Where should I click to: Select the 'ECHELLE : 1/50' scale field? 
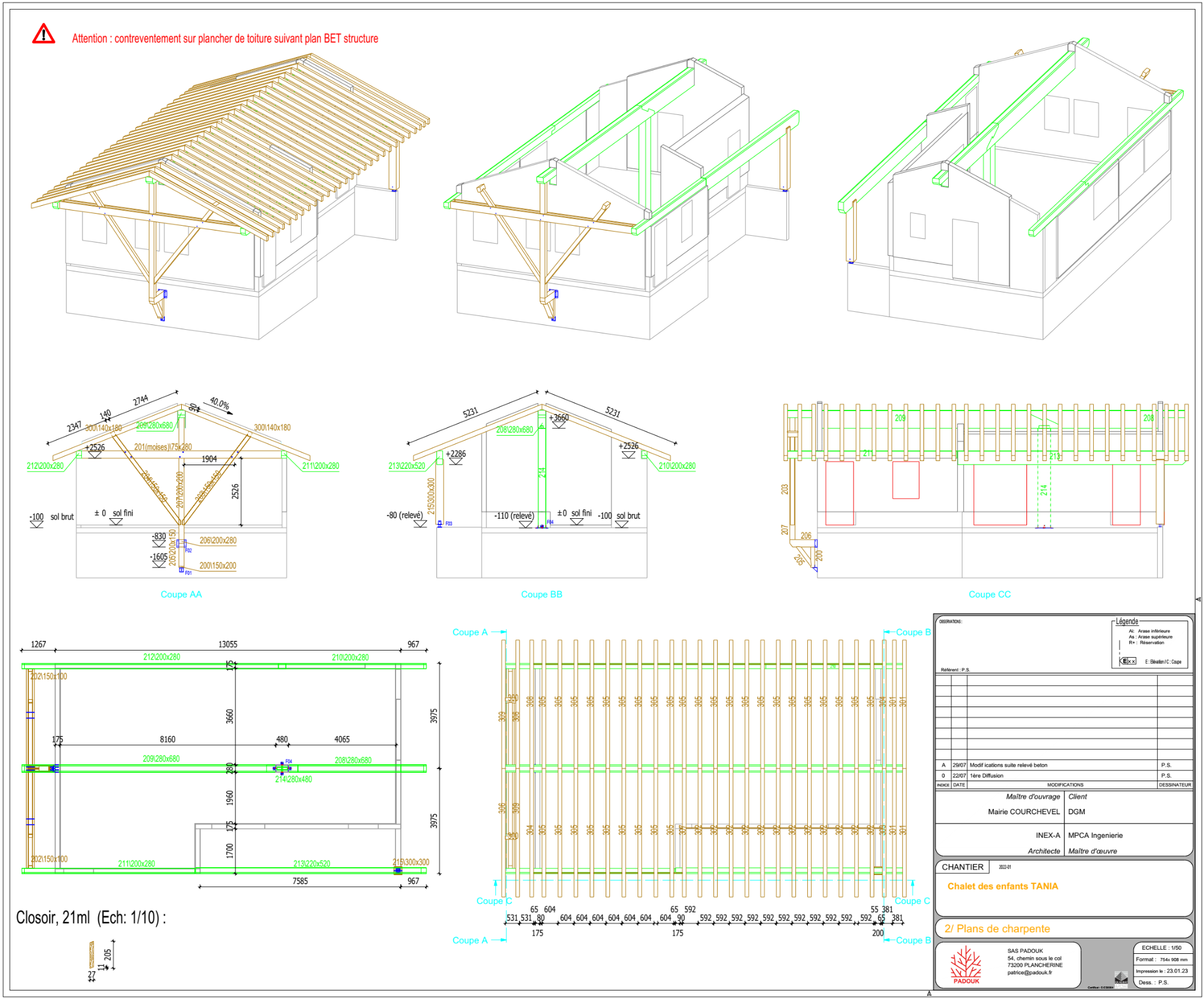(x=1161, y=948)
